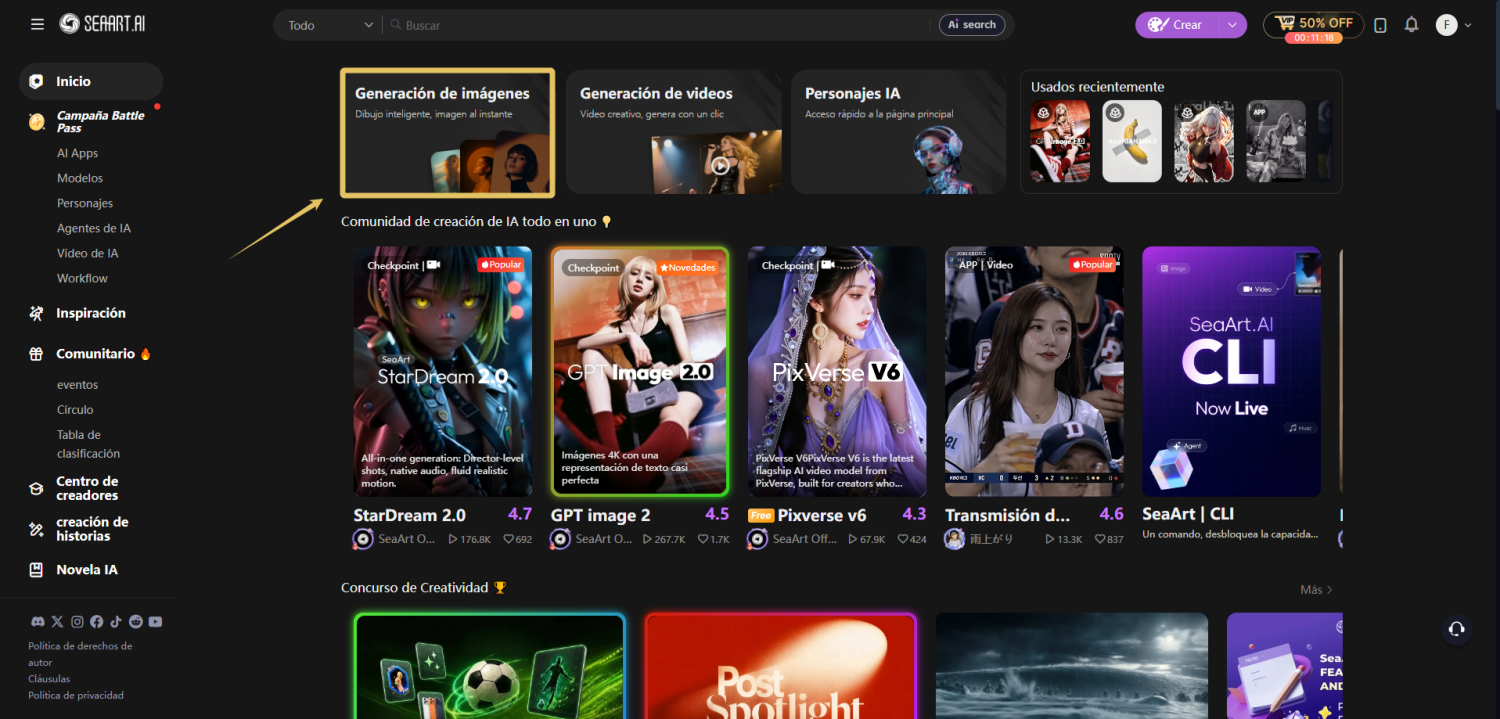This screenshot has height=719, width=1500.
Task: Click the creación de historias wand icon
Action: 36,530
